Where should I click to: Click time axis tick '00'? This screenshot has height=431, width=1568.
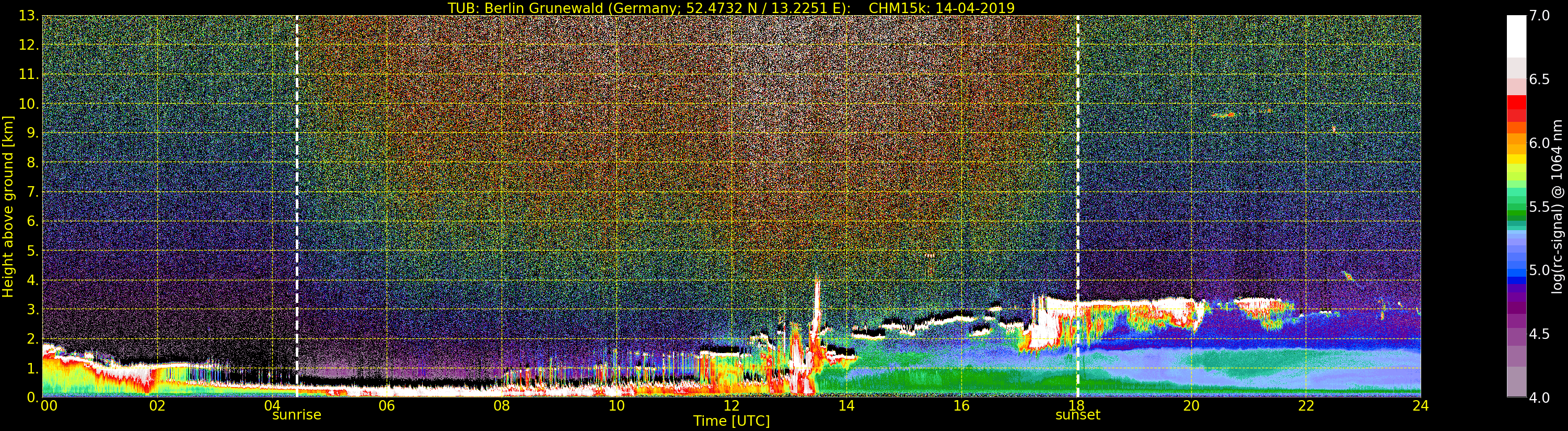(x=49, y=405)
